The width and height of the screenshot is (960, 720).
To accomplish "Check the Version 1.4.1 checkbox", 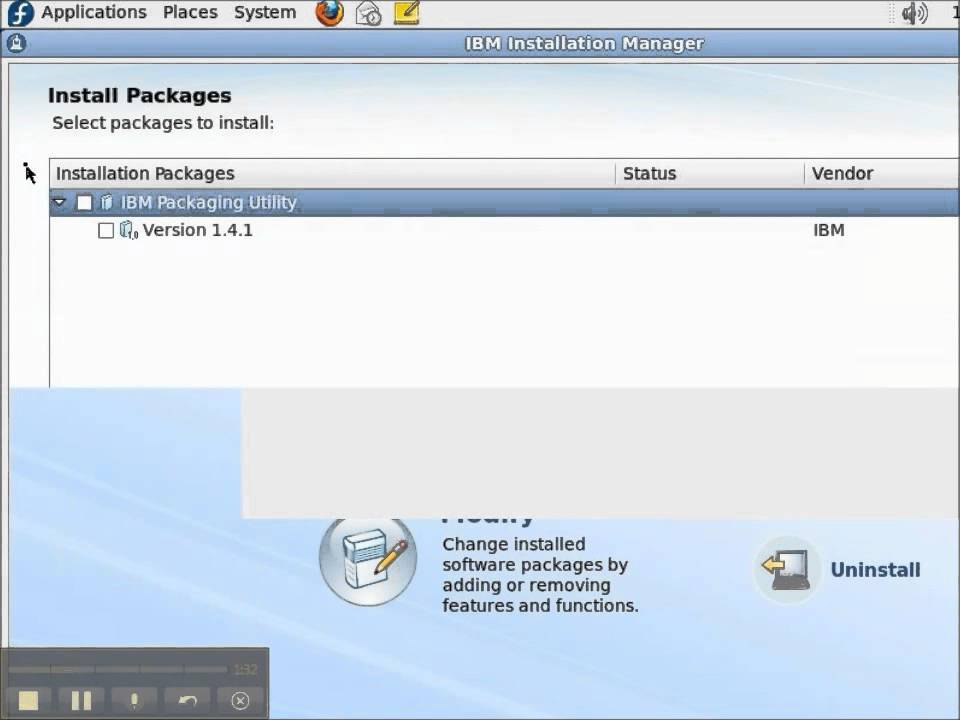I will pos(106,230).
